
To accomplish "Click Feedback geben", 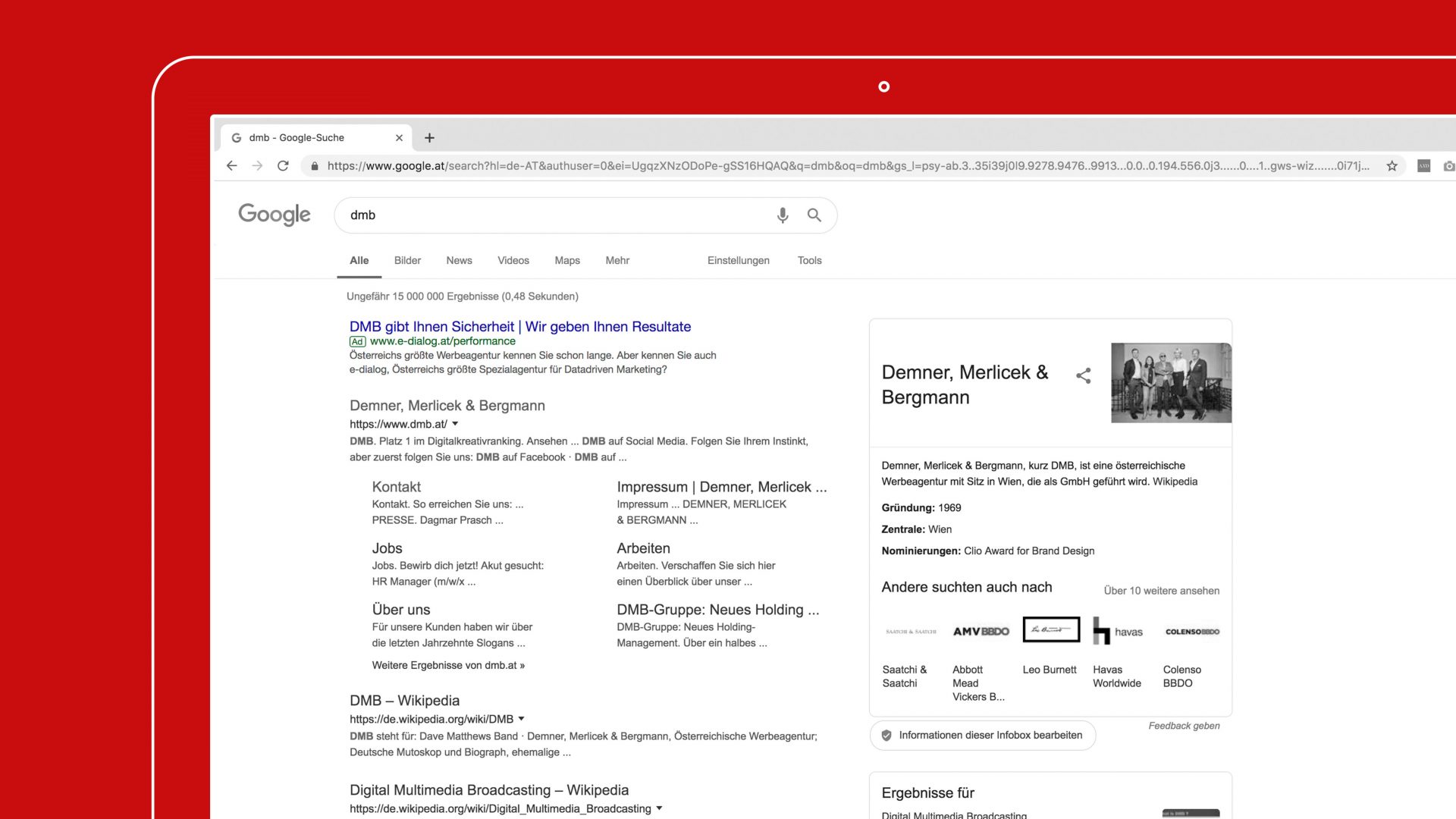I will tap(1184, 726).
